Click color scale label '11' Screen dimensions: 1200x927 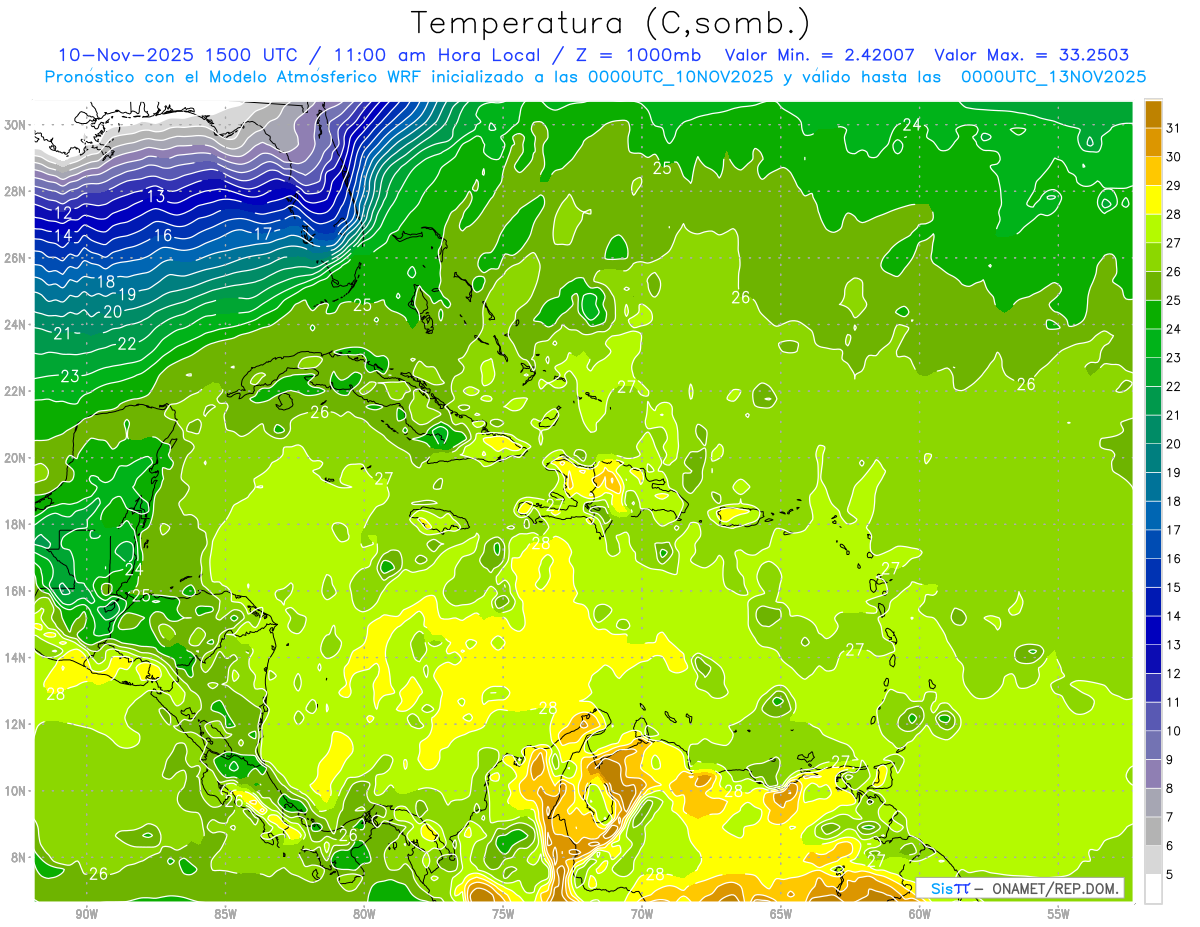[1174, 702]
